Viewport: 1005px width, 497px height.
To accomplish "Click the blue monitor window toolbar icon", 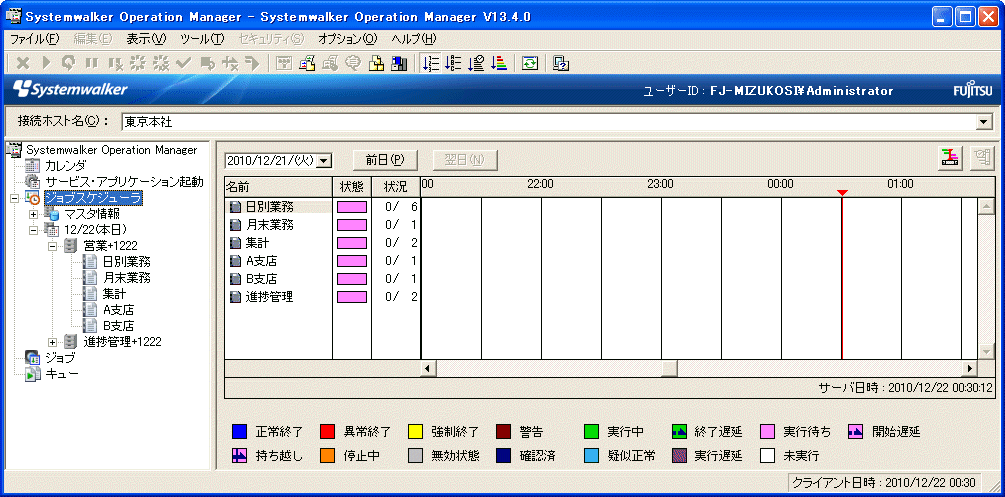I will [399, 63].
